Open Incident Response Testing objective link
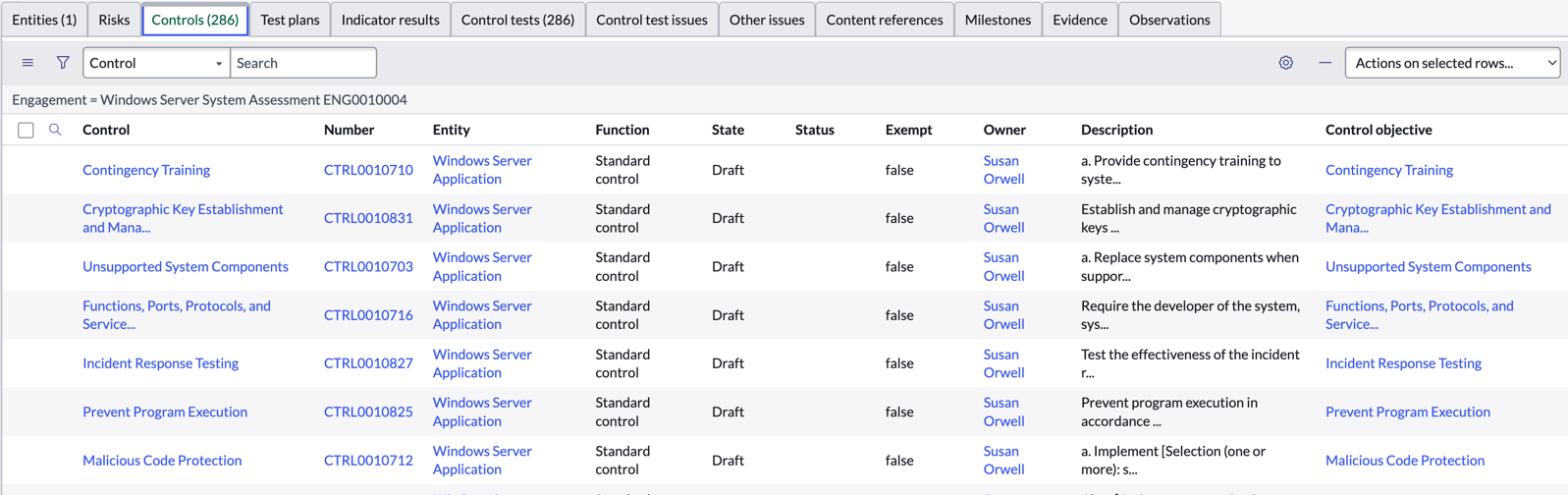The width and height of the screenshot is (1568, 495). 1403,363
